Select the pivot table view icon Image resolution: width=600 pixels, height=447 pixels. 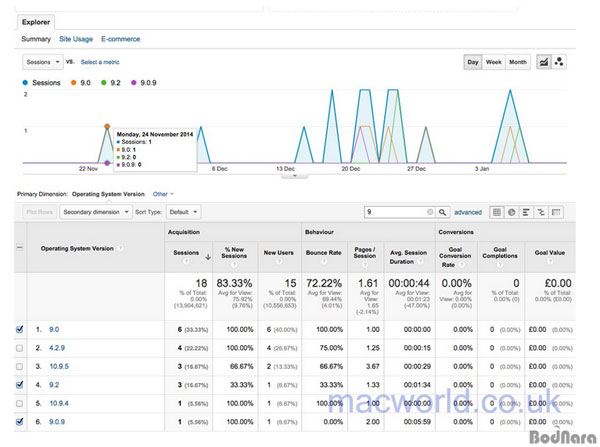556,212
